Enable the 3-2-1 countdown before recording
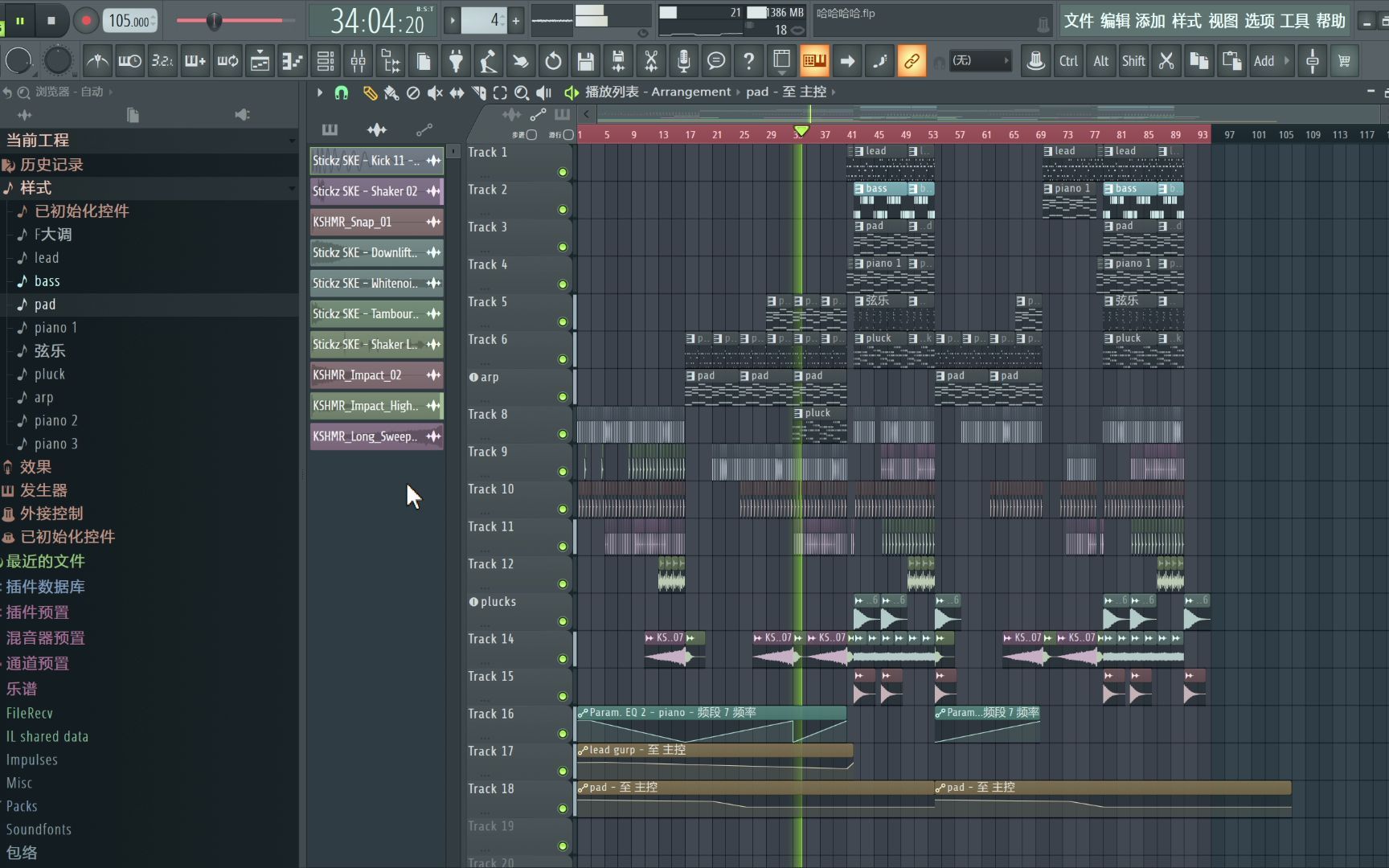 pyautogui.click(x=162, y=61)
